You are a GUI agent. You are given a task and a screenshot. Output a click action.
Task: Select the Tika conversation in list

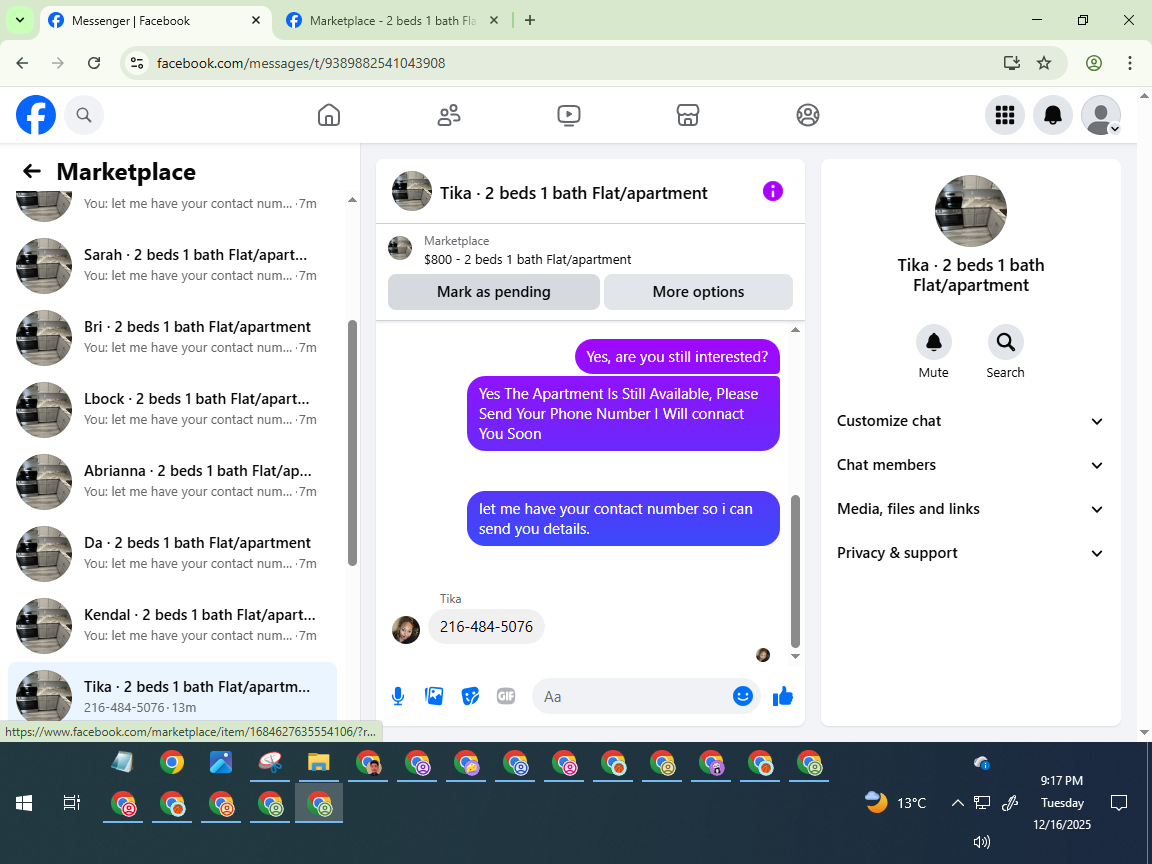(173, 694)
